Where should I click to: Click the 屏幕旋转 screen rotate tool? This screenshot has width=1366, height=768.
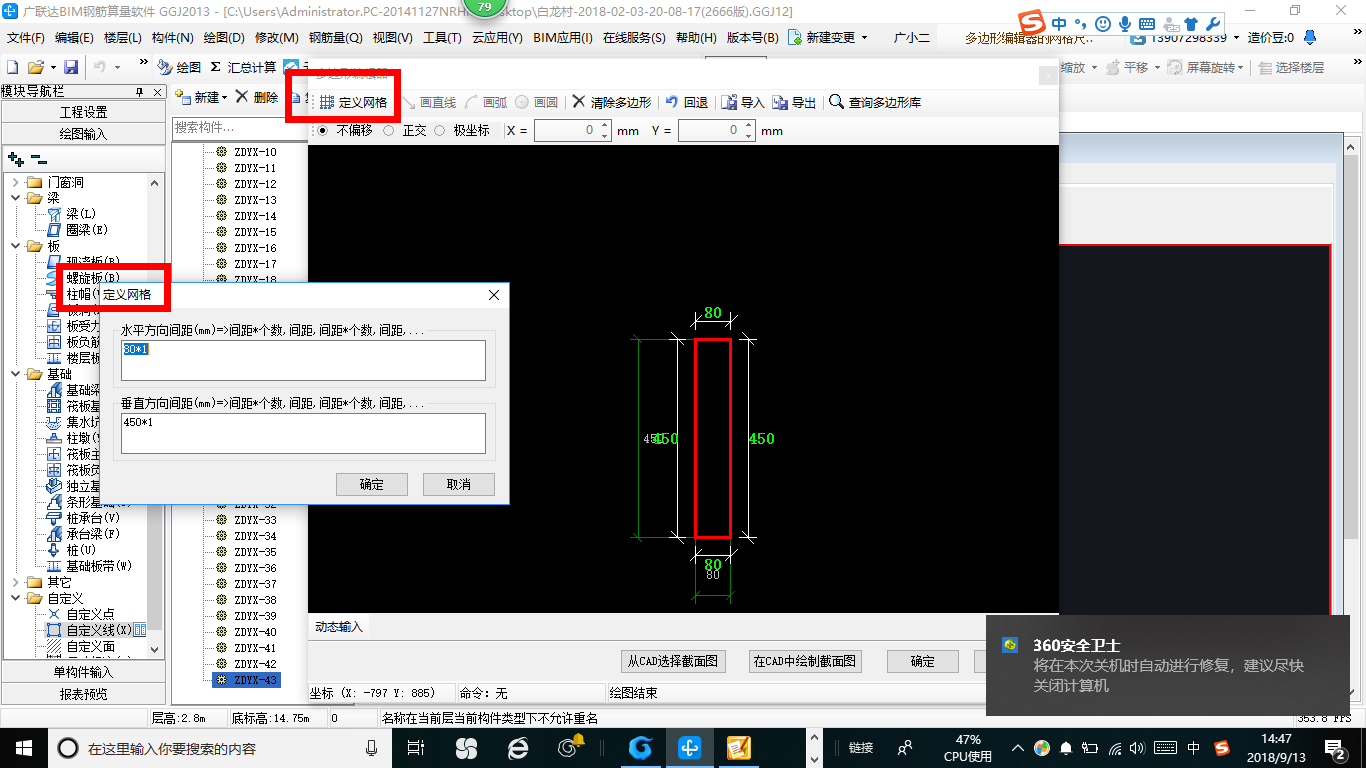(x=1206, y=67)
